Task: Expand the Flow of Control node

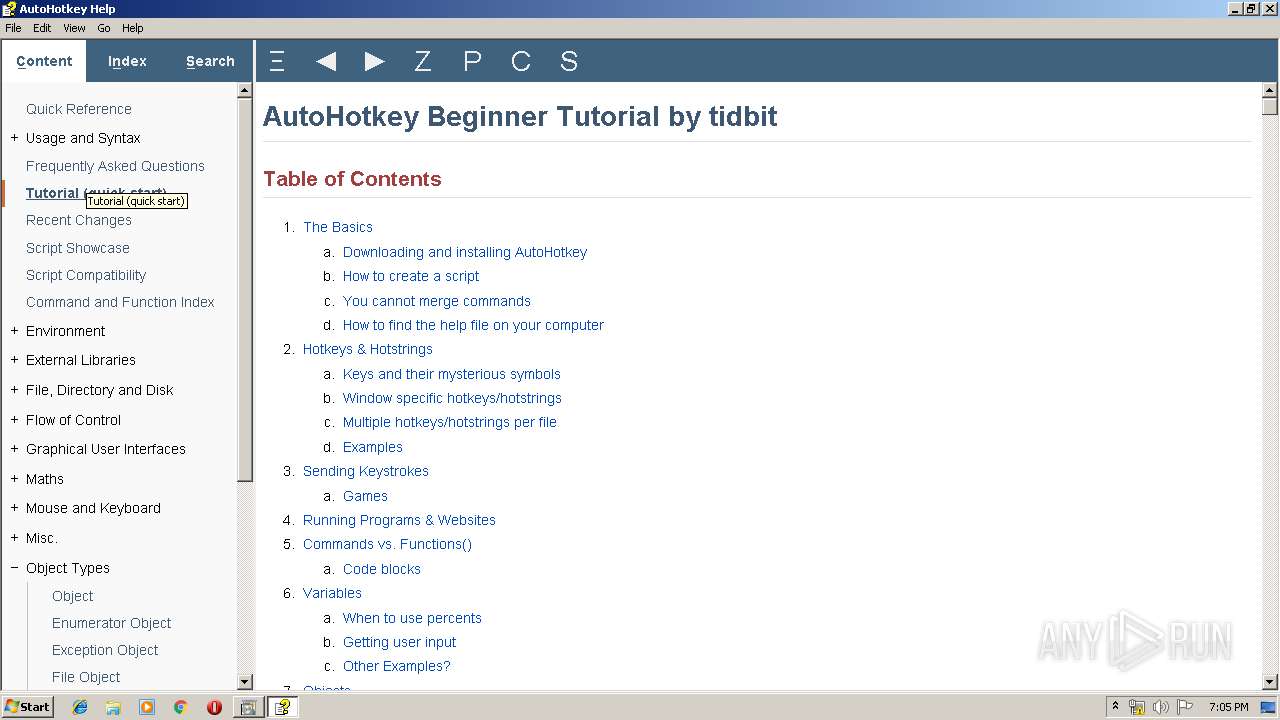Action: pyautogui.click(x=14, y=420)
